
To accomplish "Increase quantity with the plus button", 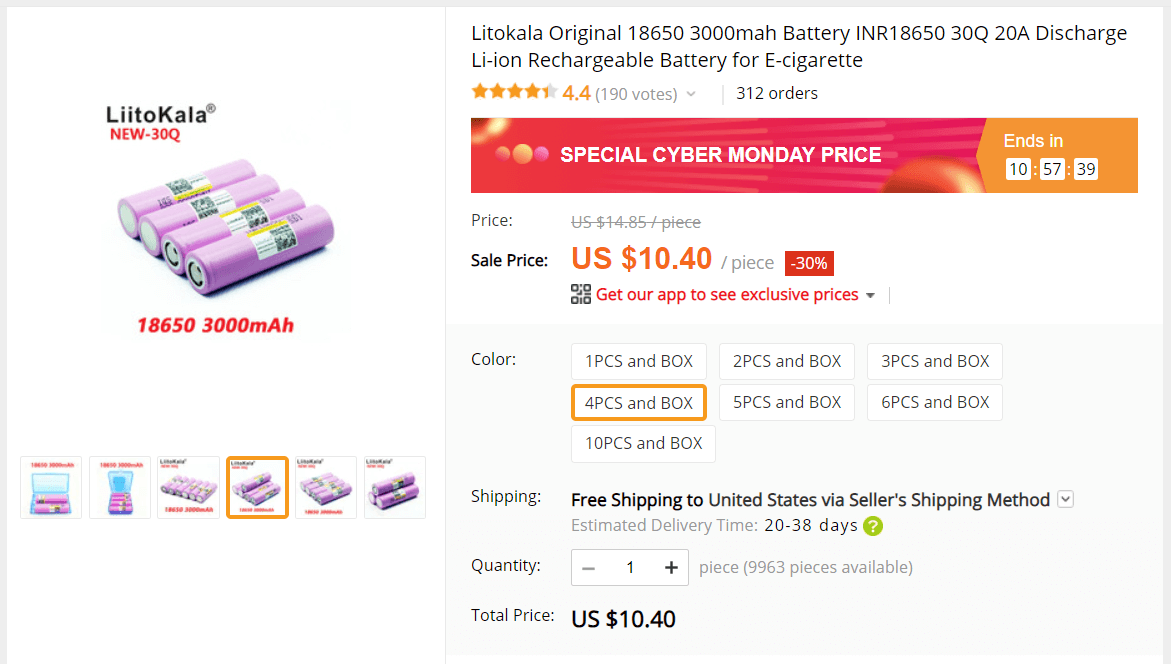I will pos(671,567).
